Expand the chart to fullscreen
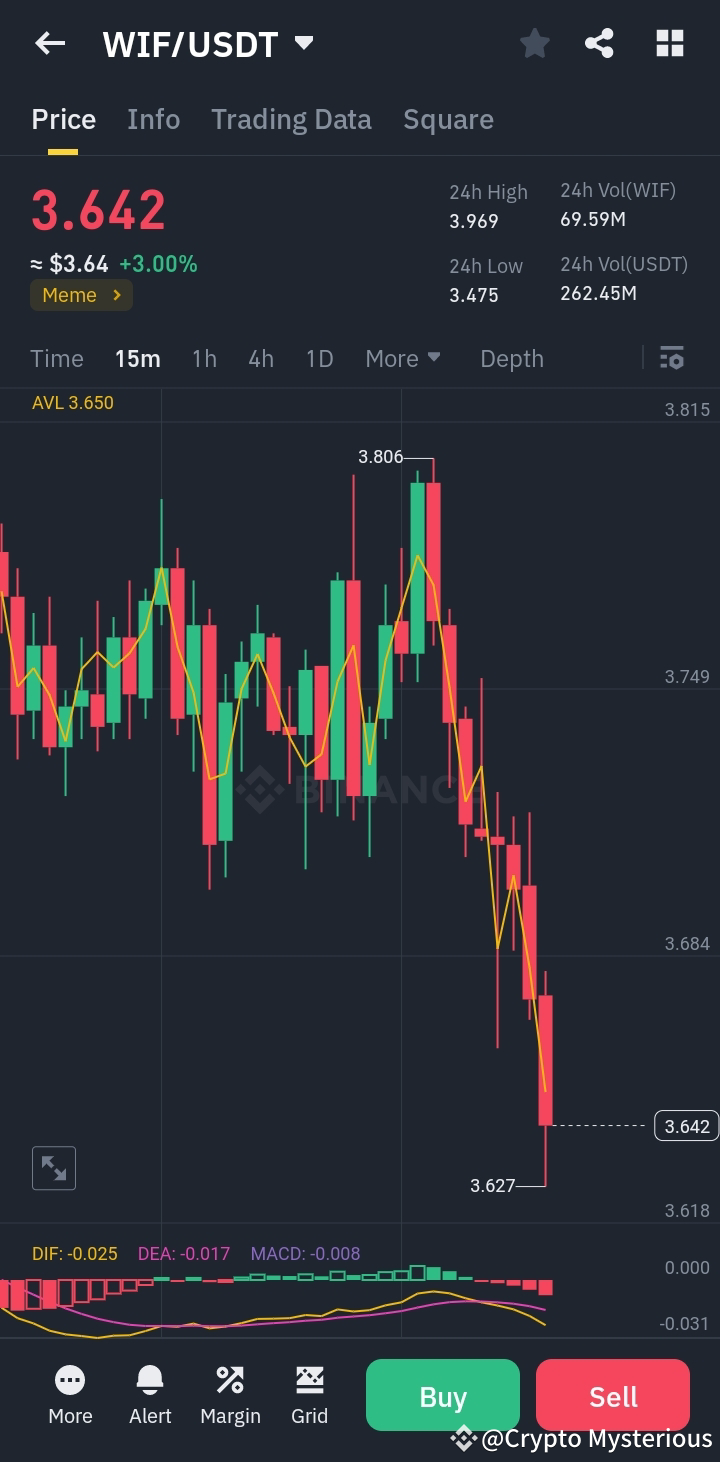 pyautogui.click(x=53, y=1167)
